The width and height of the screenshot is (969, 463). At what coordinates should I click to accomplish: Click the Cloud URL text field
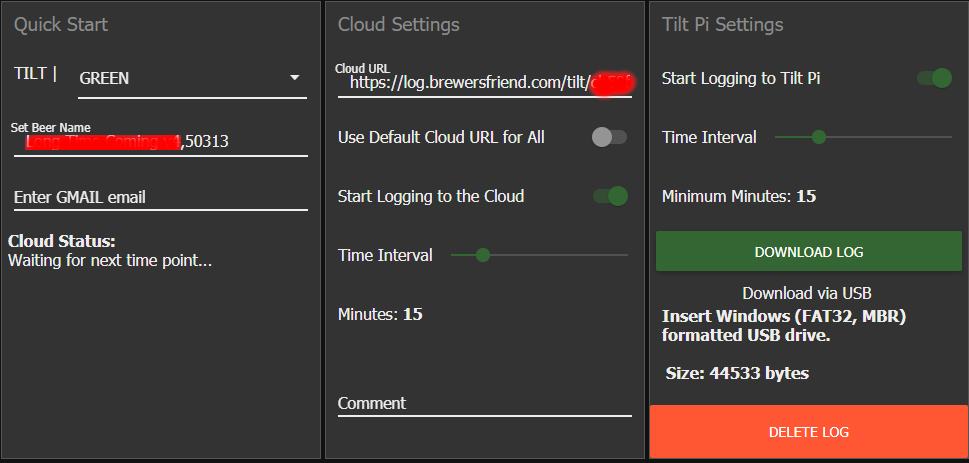(484, 83)
